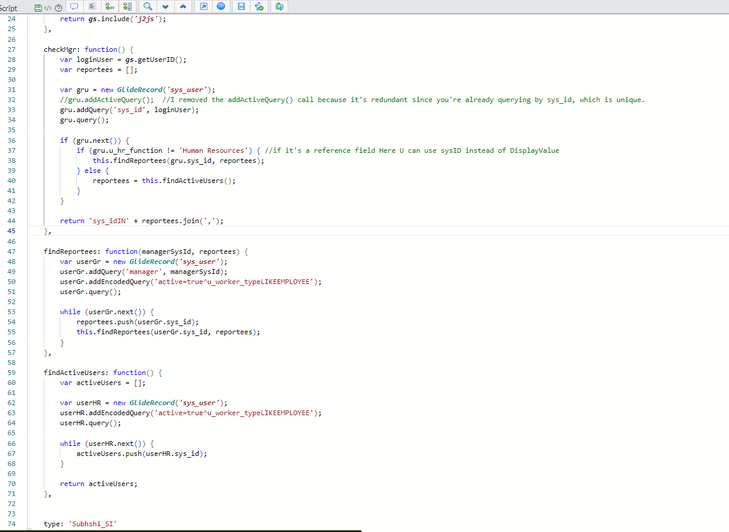Click 'return activeUsers;' line
729x532 pixels.
(99, 484)
